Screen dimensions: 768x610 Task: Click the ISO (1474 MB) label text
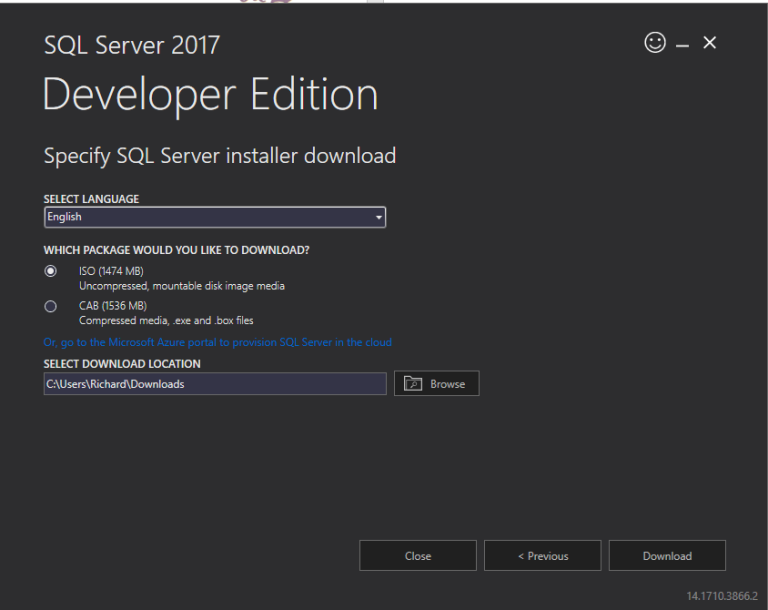(x=111, y=271)
